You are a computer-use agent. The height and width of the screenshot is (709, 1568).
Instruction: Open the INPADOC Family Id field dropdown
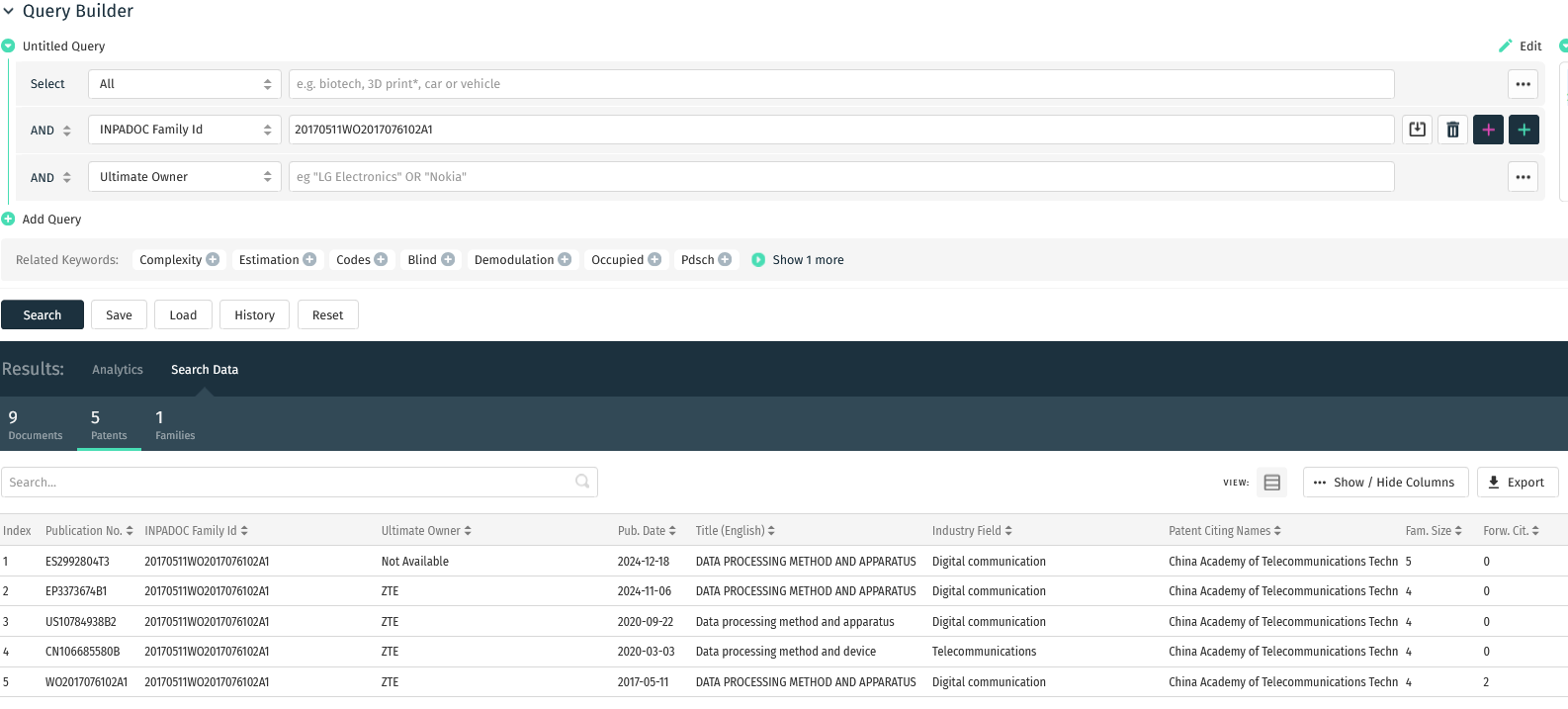pos(185,130)
